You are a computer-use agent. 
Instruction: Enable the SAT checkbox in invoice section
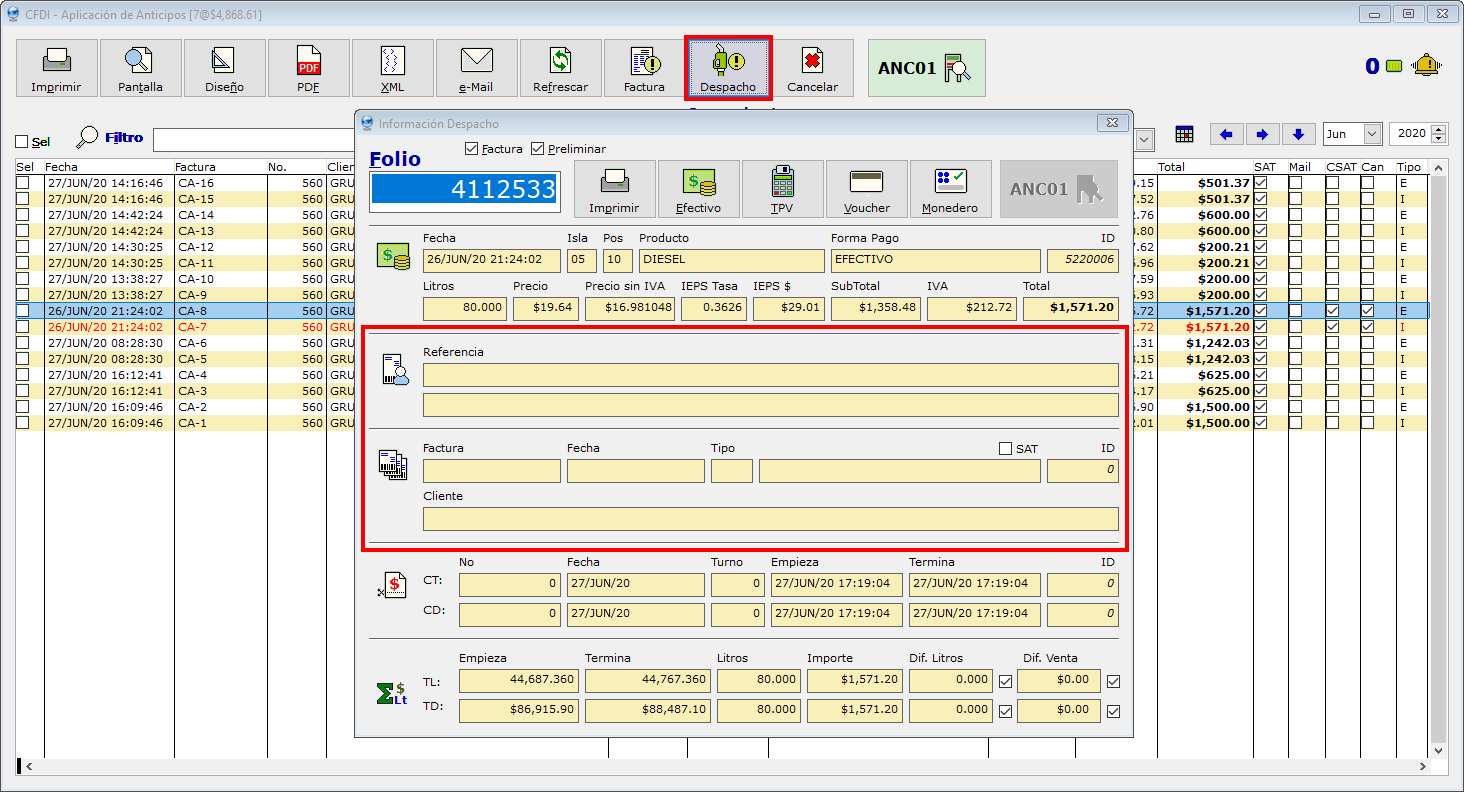point(1006,449)
